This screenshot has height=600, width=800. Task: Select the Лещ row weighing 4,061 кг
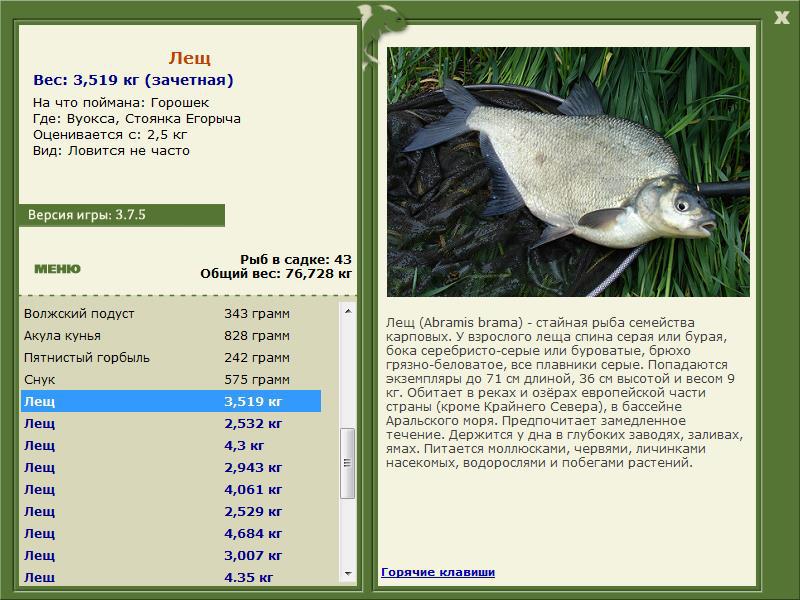pos(171,489)
